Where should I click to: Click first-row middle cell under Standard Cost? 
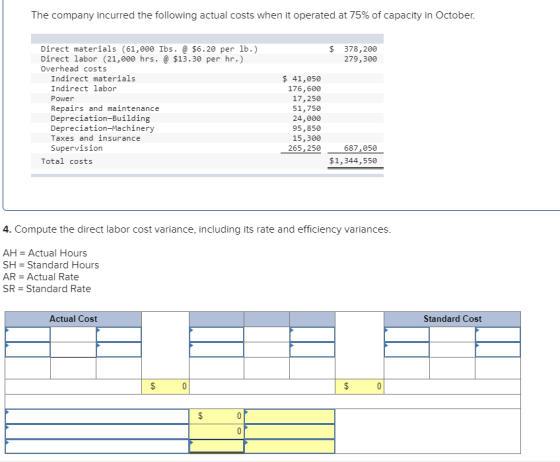coord(452,335)
